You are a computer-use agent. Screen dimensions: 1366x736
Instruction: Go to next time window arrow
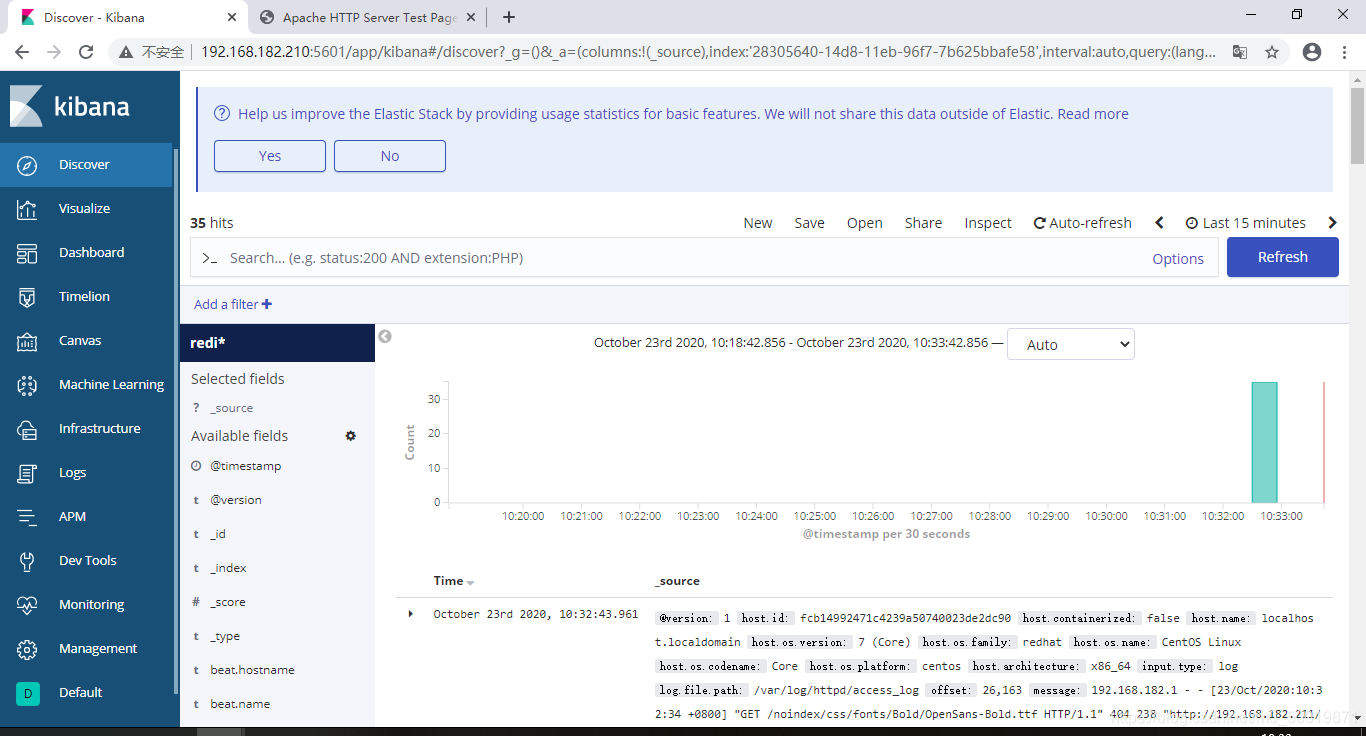[x=1332, y=223]
